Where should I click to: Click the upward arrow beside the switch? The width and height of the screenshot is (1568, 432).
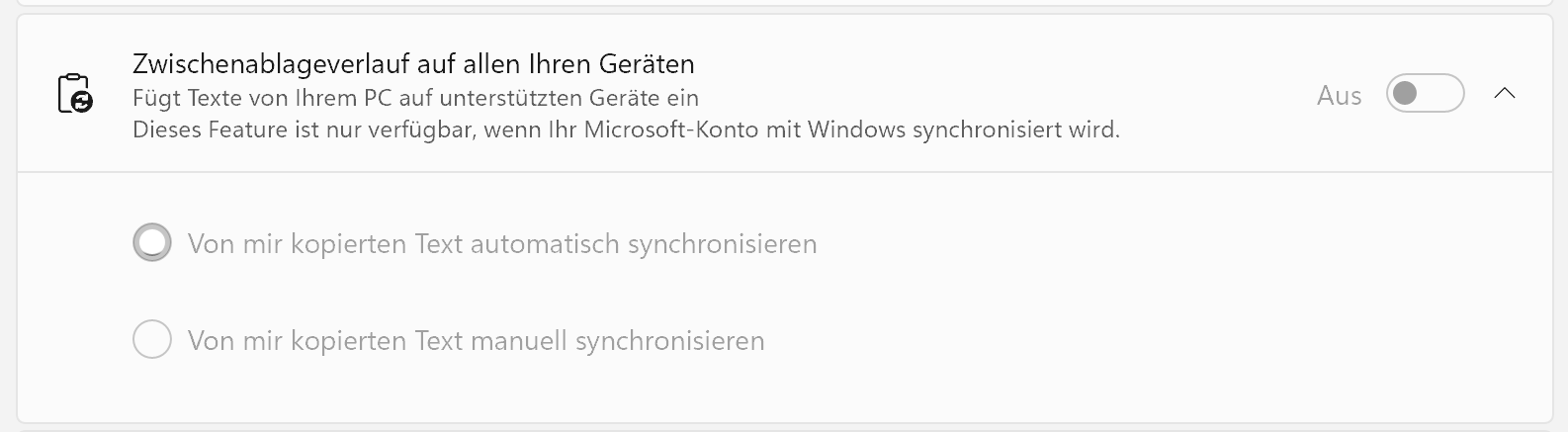(x=1505, y=94)
